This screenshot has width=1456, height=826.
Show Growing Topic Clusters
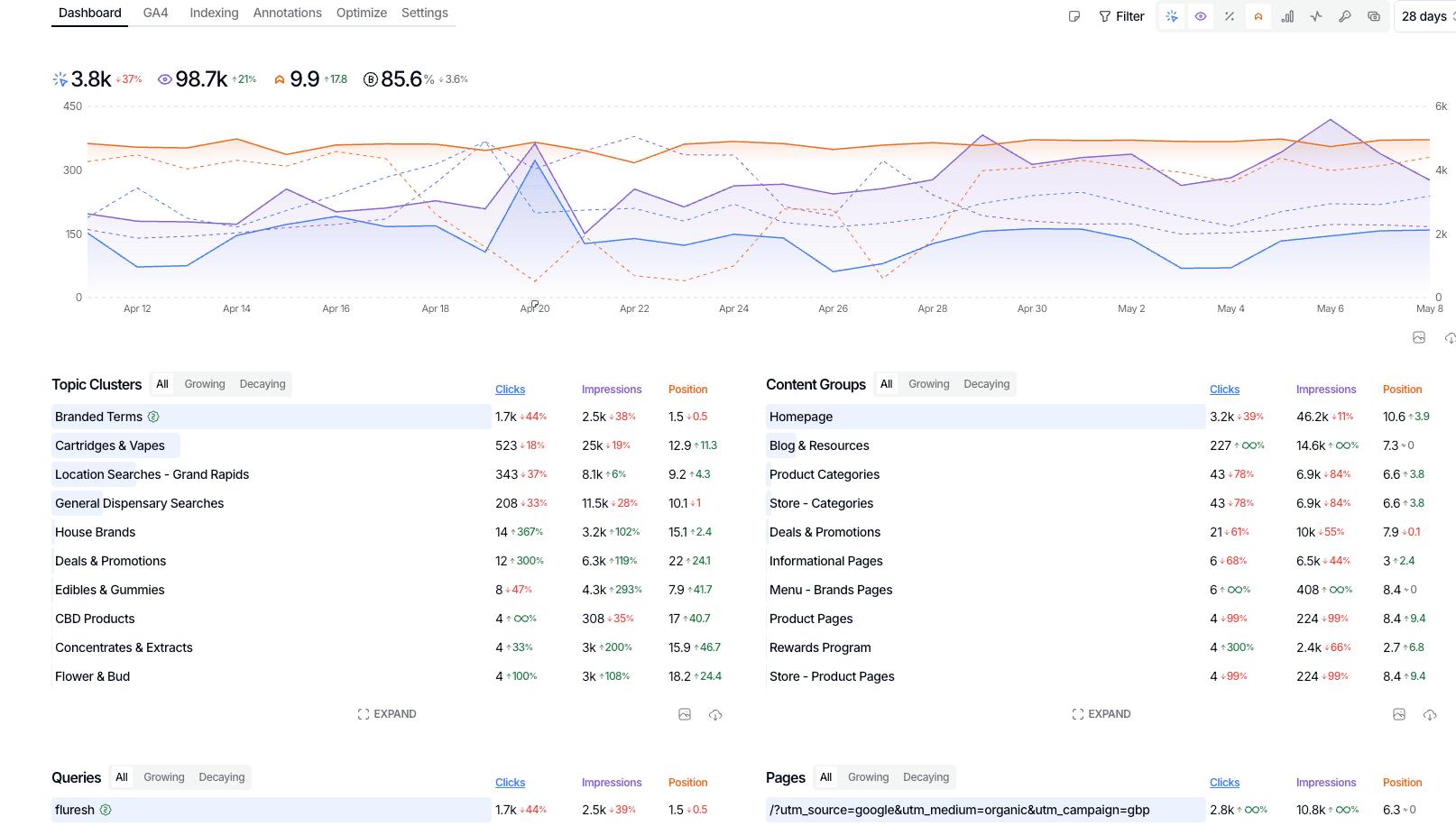(205, 384)
